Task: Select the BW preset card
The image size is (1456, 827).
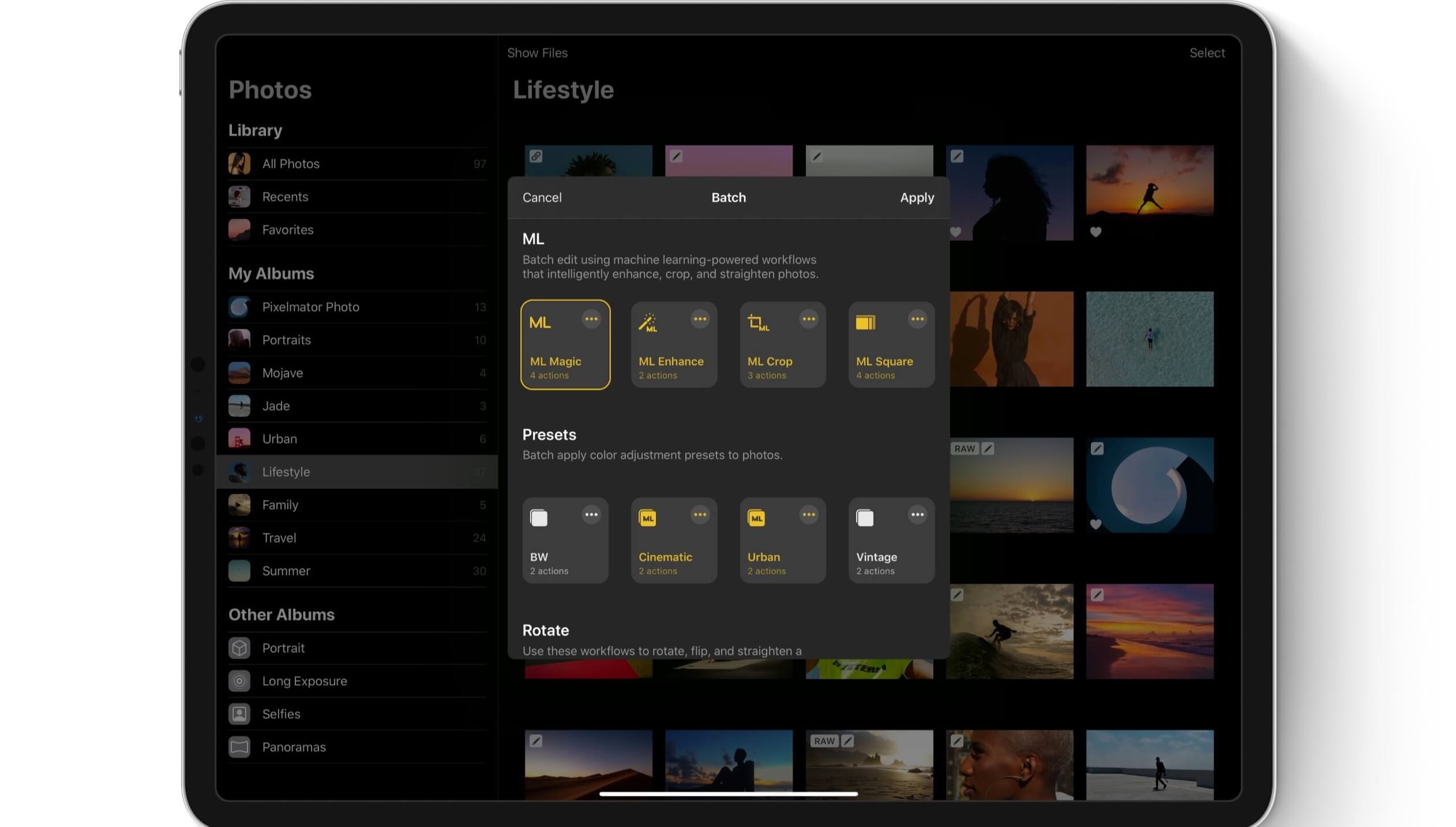Action: click(565, 540)
